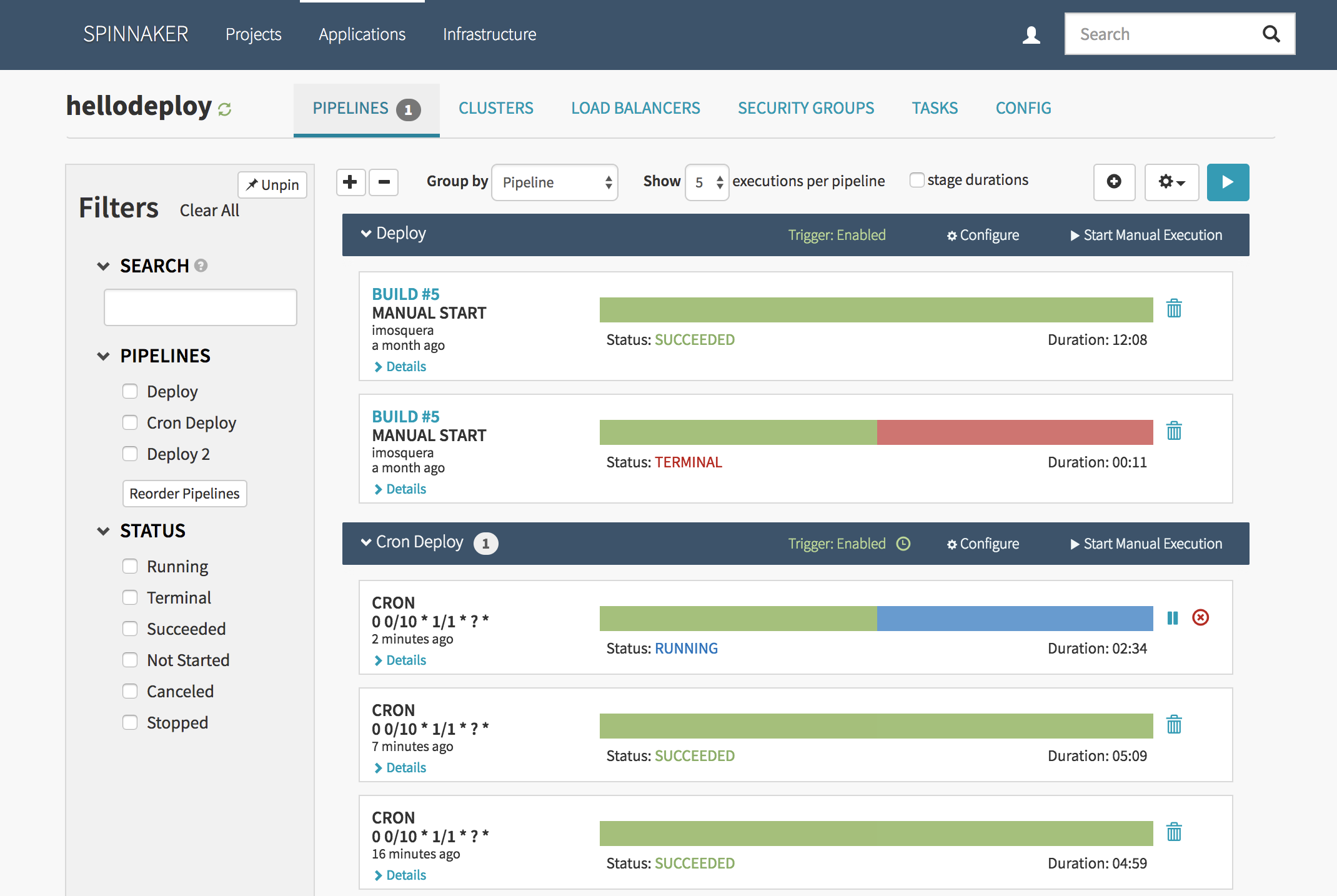The width and height of the screenshot is (1337, 896).
Task: Click the search magnifier icon
Action: [x=1271, y=34]
